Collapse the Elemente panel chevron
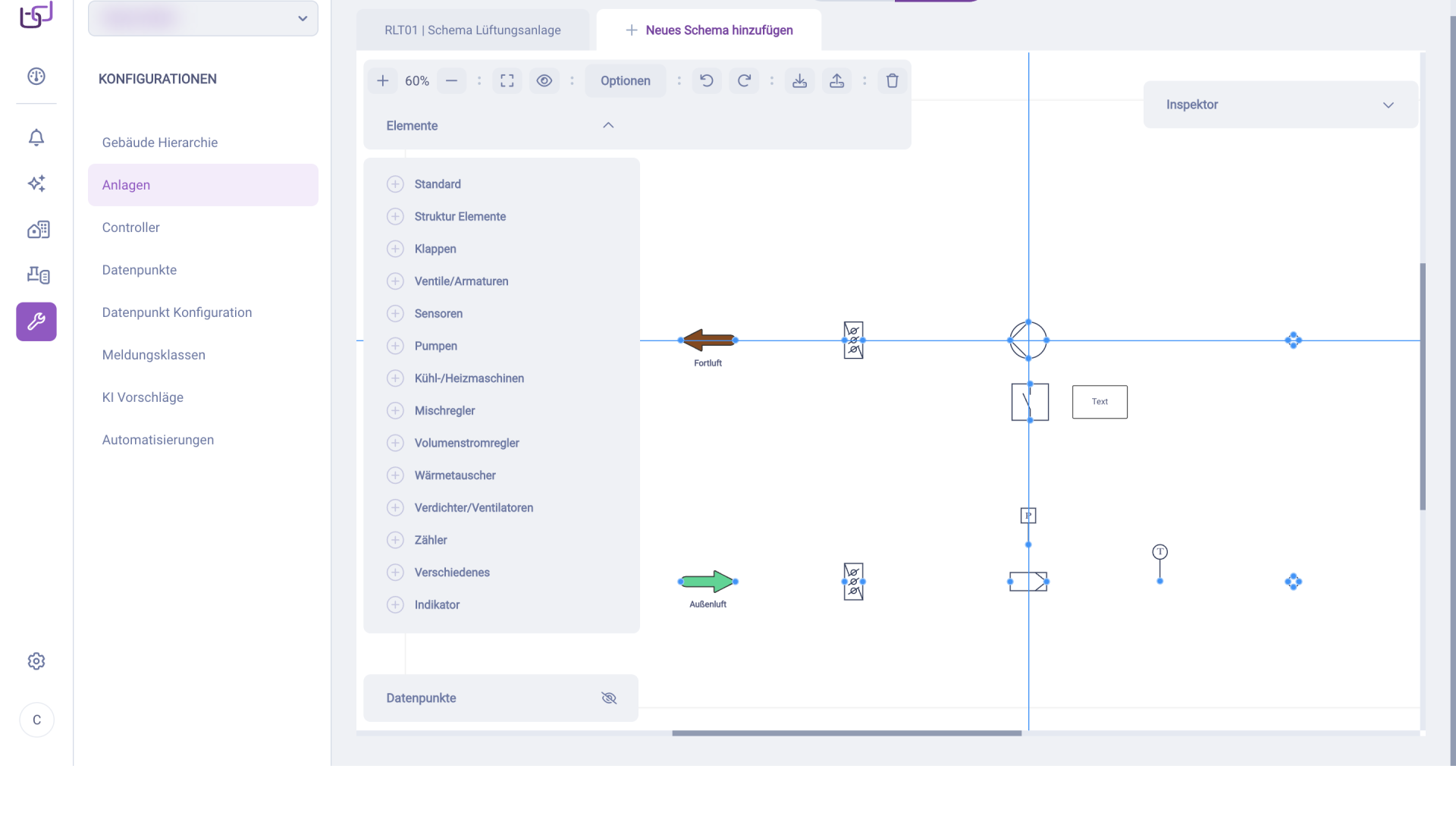The height and width of the screenshot is (819, 1456). point(608,125)
